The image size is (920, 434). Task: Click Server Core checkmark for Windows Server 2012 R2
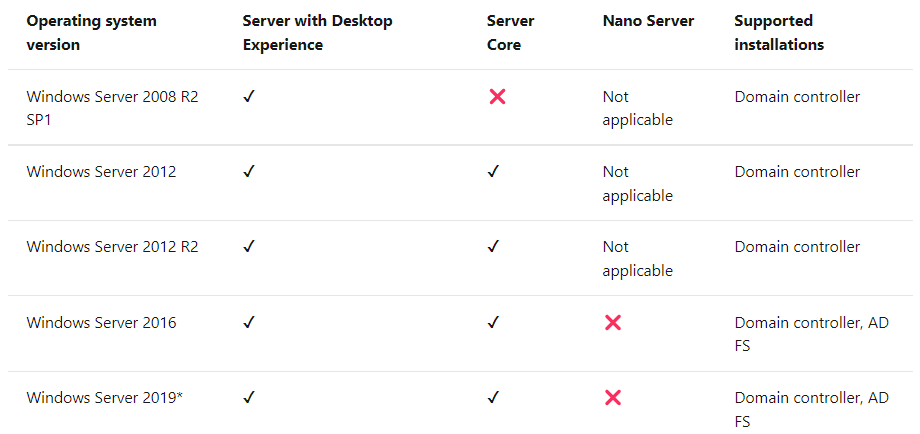click(493, 246)
